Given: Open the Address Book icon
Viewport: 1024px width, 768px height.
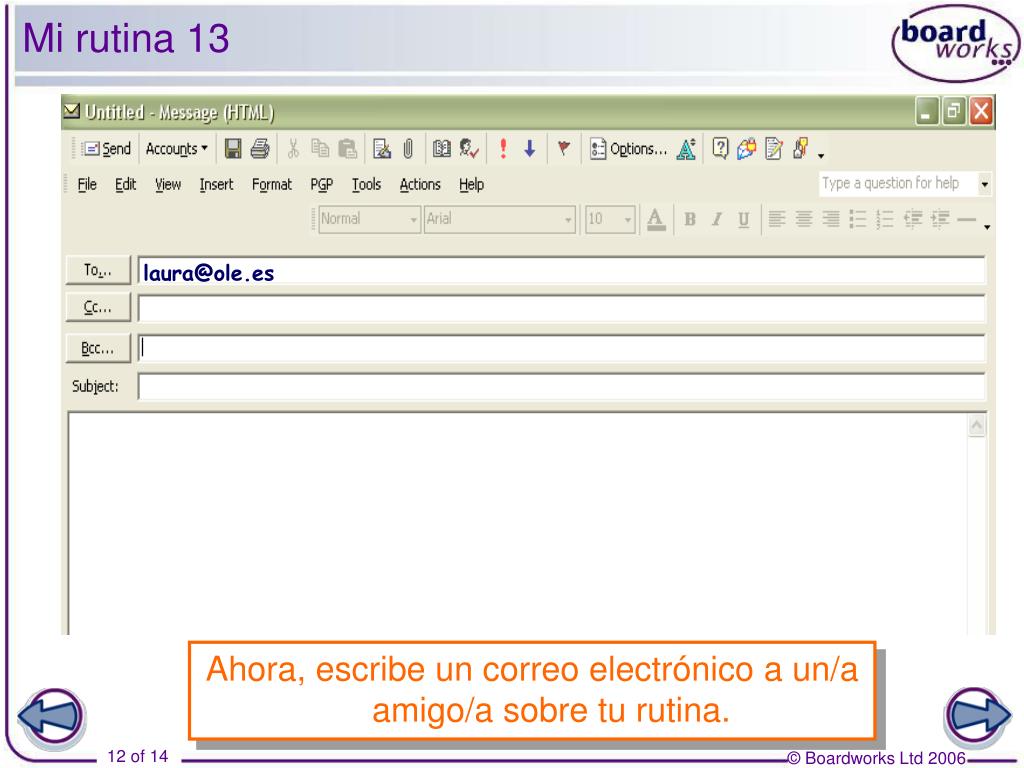Looking at the screenshot, I should pos(441,149).
